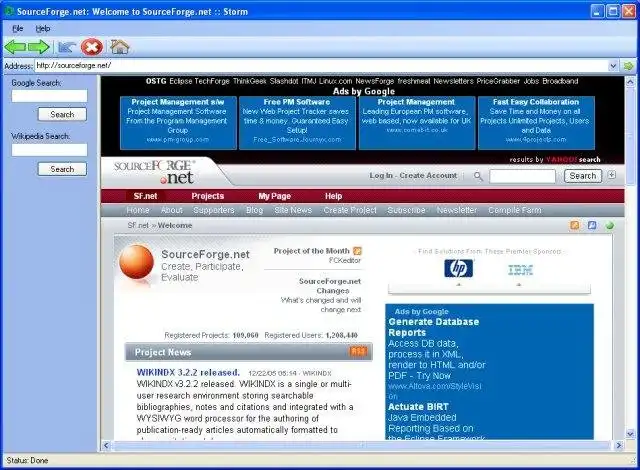
Task: Stop loading with the red X icon
Action: pos(92,47)
